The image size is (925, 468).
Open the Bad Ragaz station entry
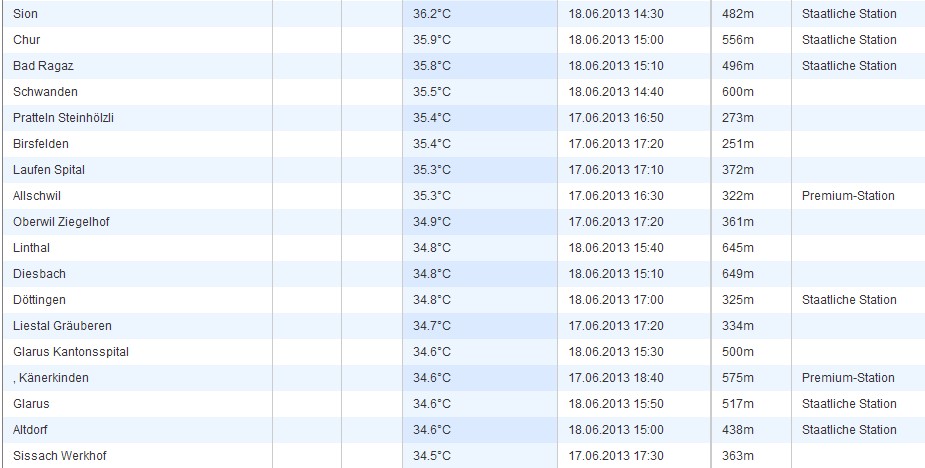click(43, 66)
